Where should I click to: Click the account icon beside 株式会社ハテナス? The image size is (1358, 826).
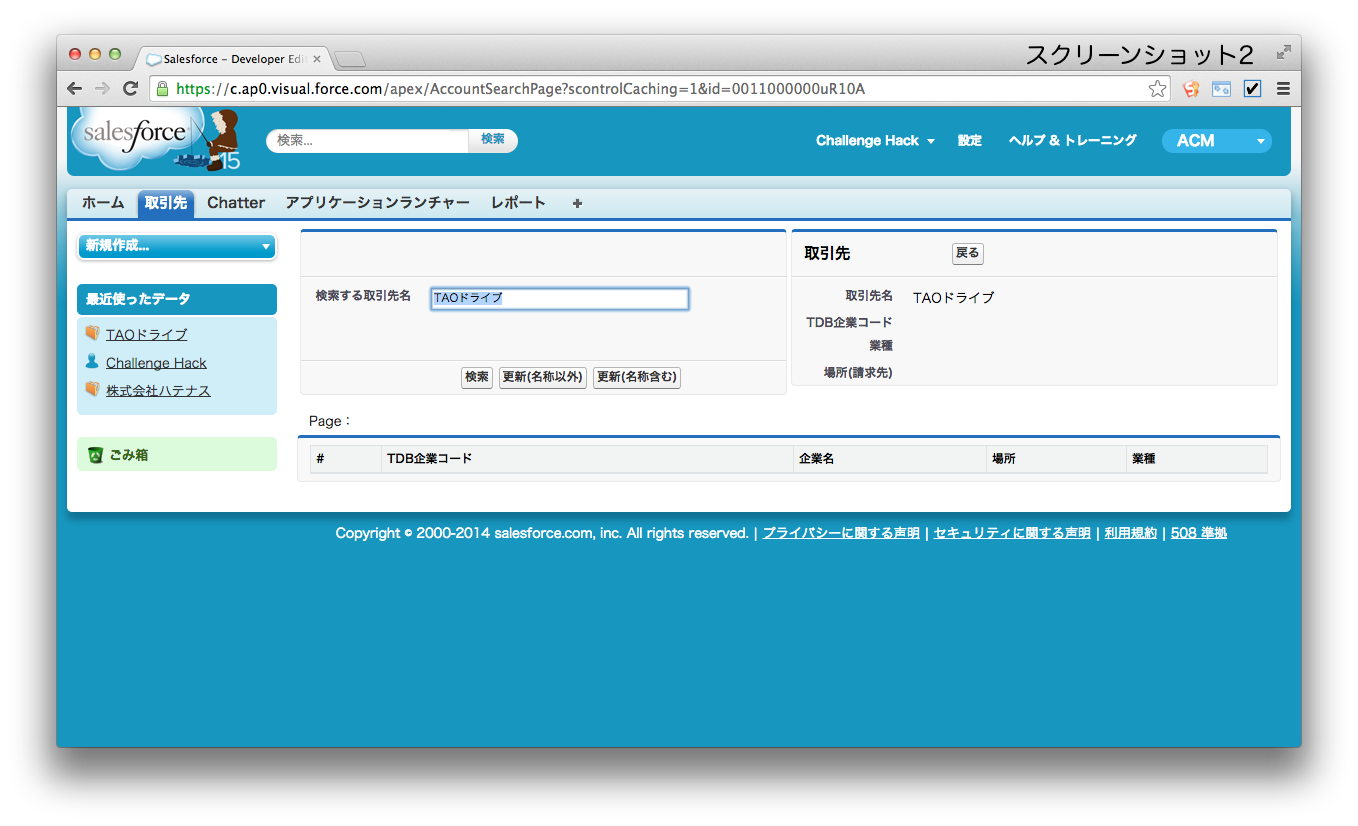93,389
